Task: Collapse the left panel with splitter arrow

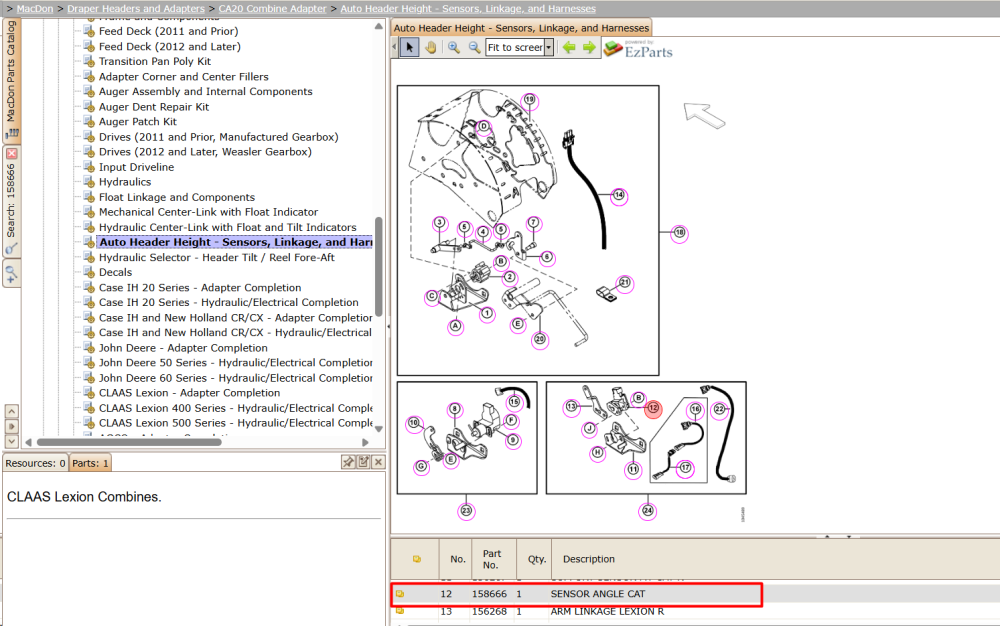Action: 388,326
